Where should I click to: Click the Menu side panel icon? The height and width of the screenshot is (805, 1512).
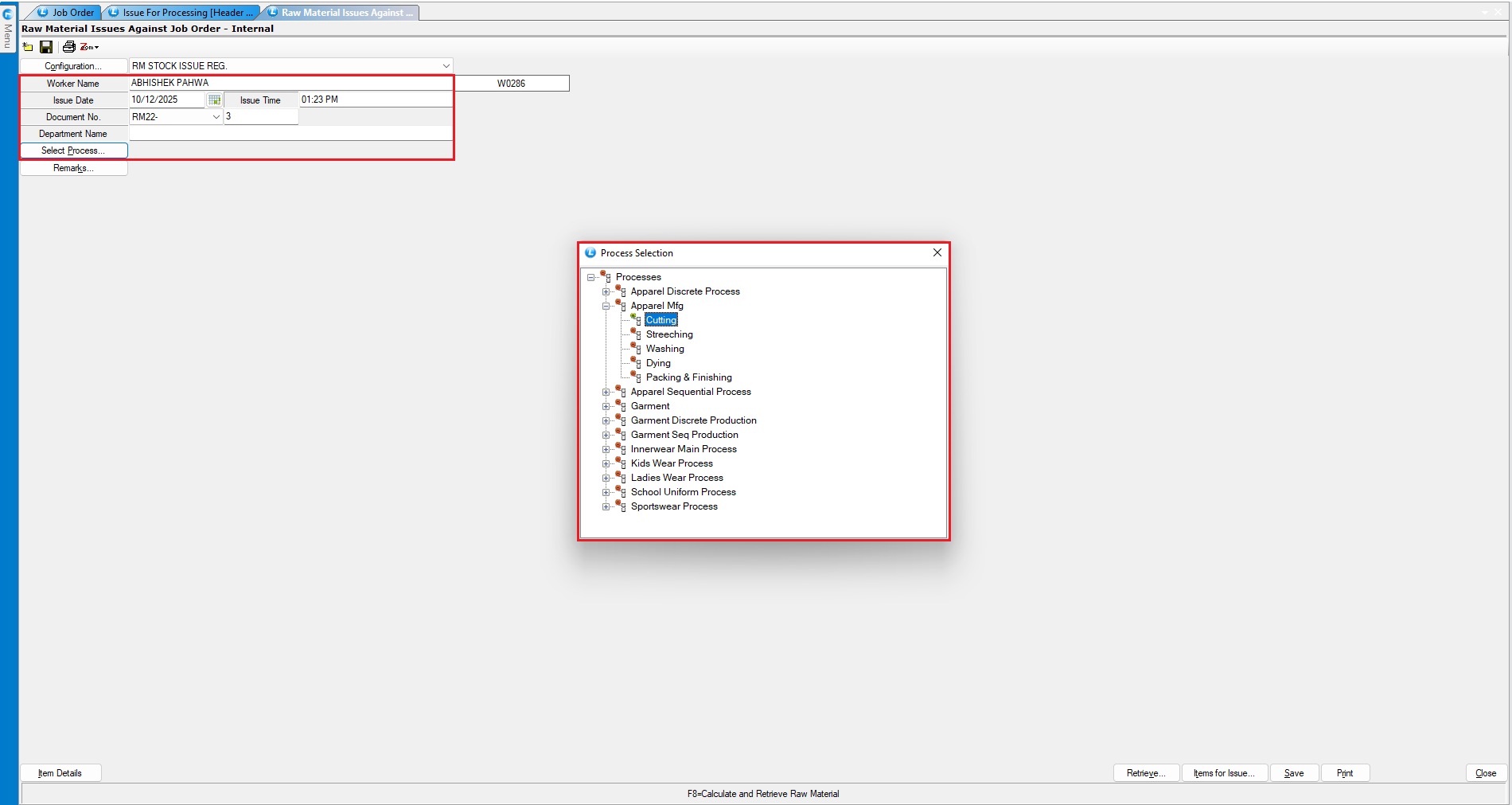point(8,28)
